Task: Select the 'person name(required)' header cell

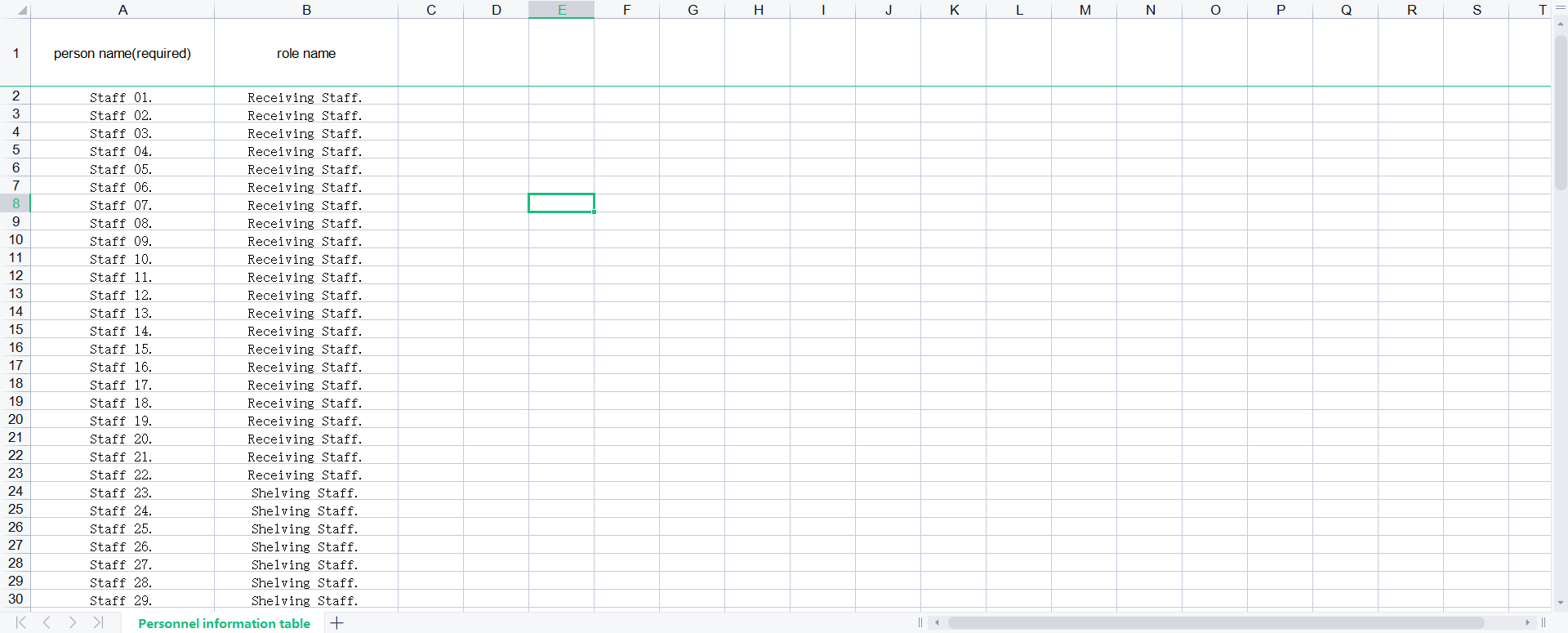Action: click(x=122, y=53)
